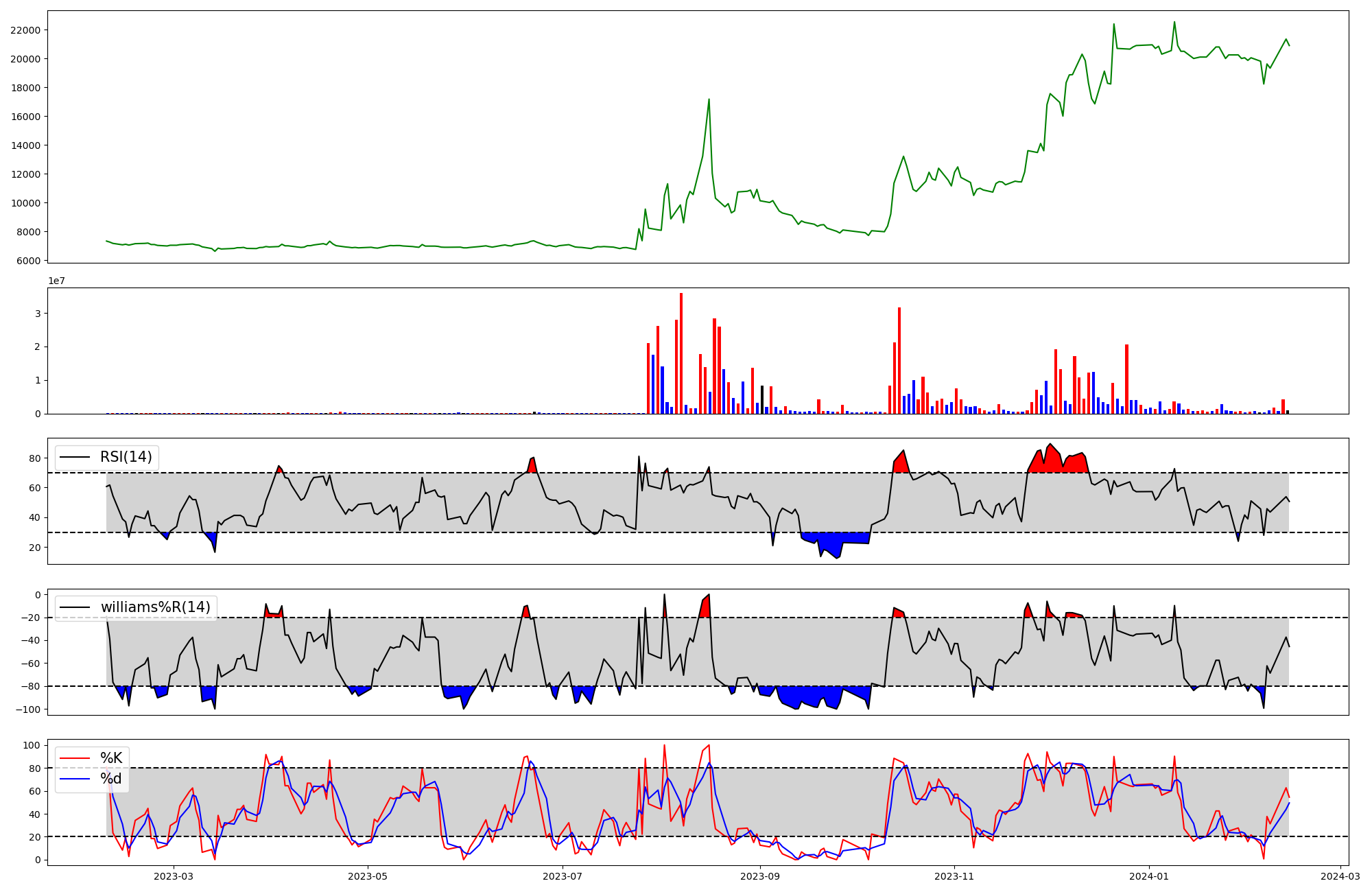
Task: Click the 100 stochastic axis tick label
Action: pos(32,745)
